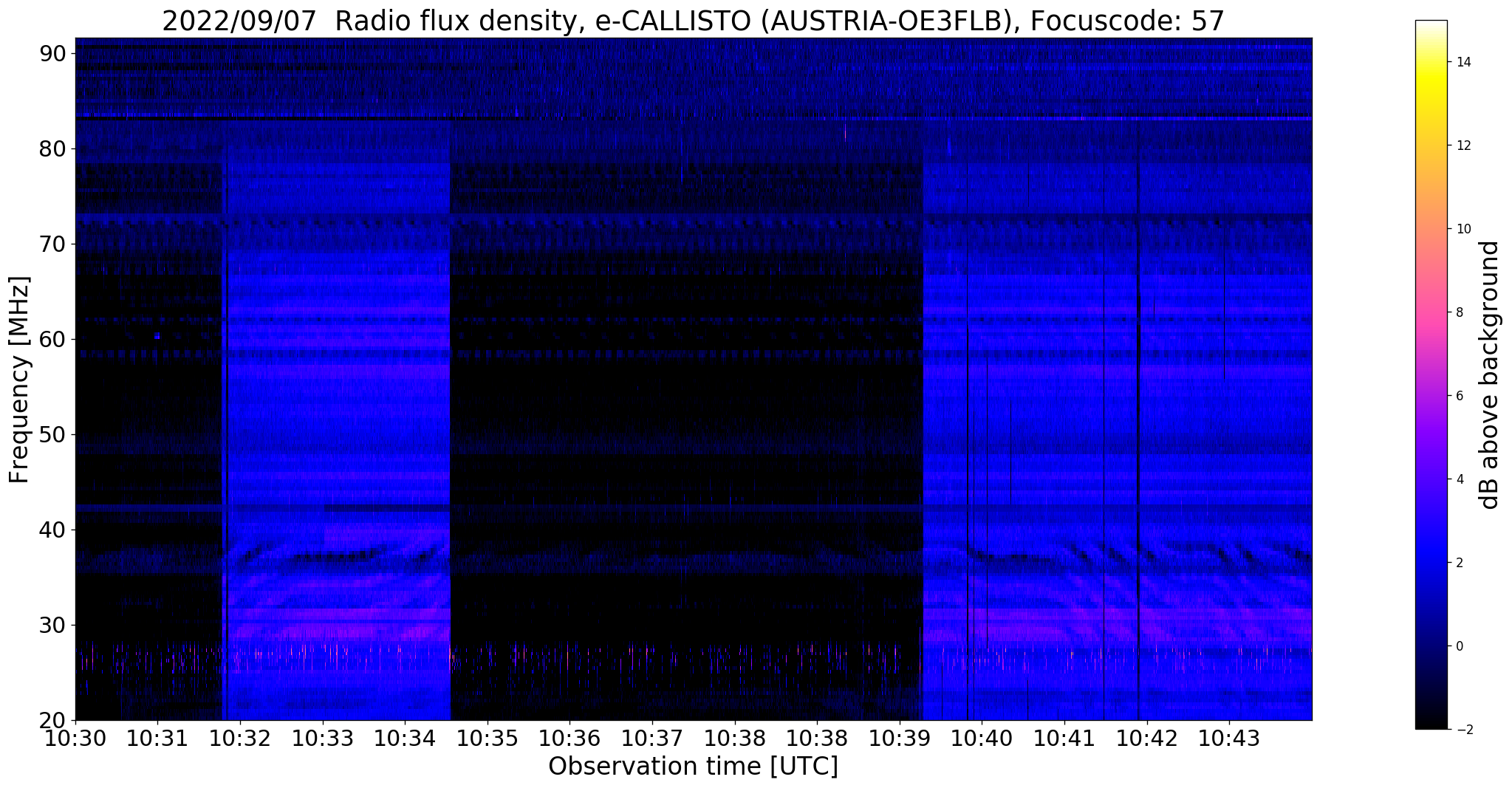
Task: Select the 10:40 time tick label
Action: [x=982, y=738]
